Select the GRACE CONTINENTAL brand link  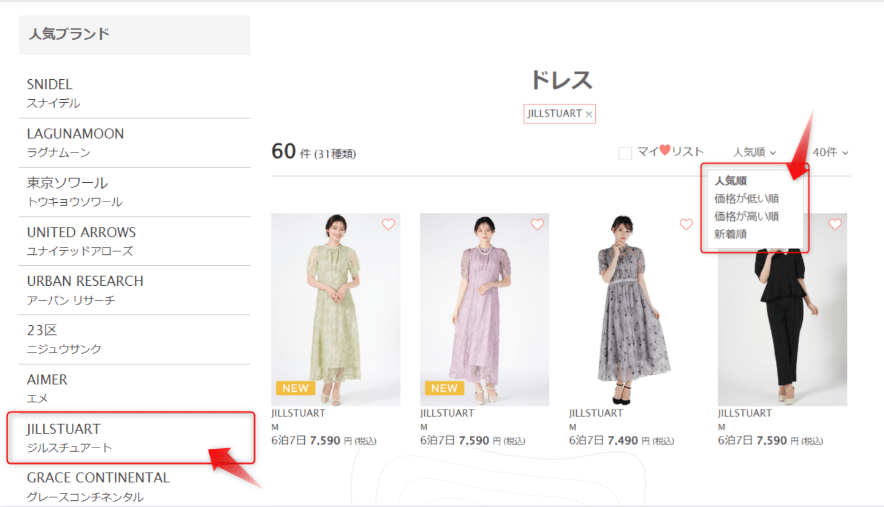tap(135, 486)
